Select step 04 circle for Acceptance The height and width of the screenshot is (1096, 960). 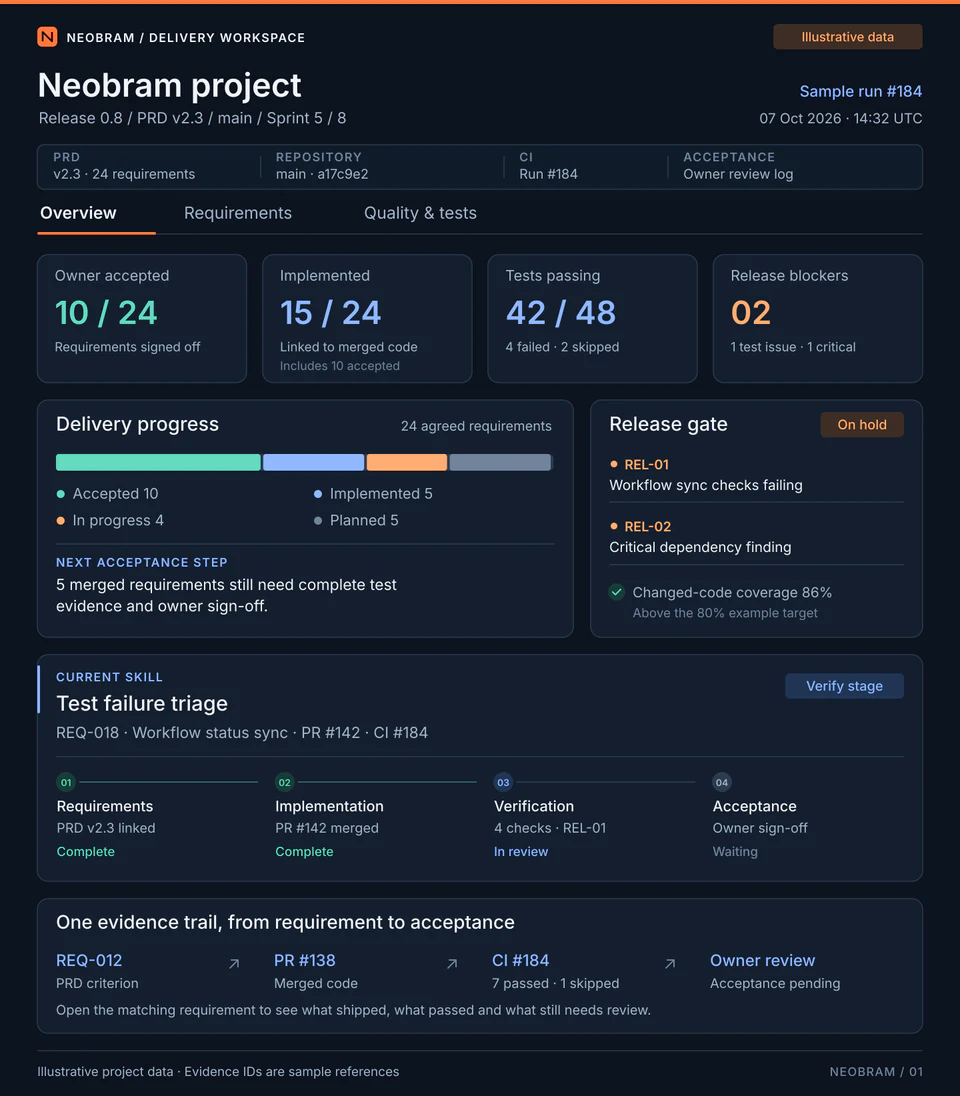tap(722, 782)
